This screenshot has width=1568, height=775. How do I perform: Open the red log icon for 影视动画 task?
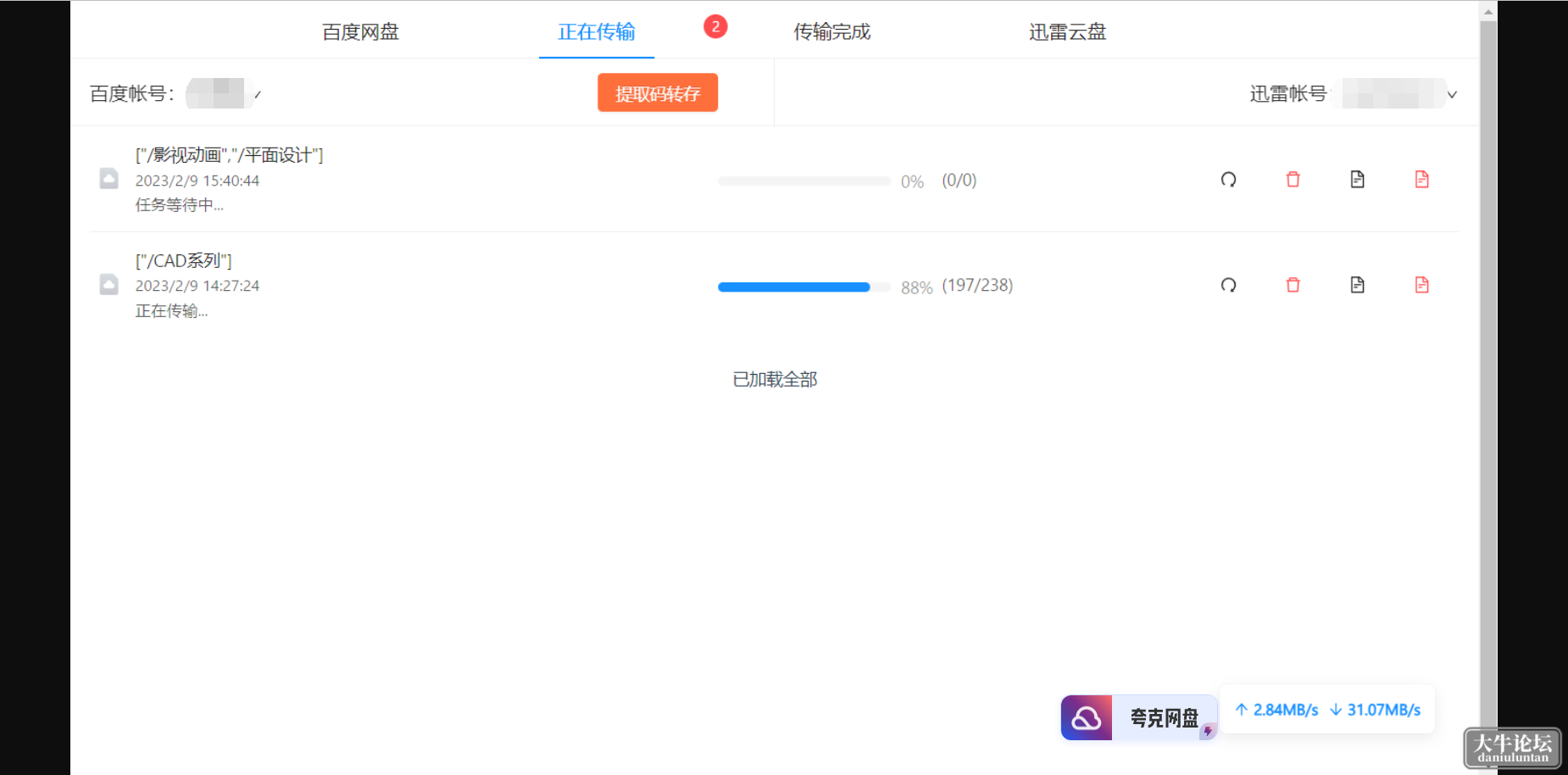click(1421, 180)
